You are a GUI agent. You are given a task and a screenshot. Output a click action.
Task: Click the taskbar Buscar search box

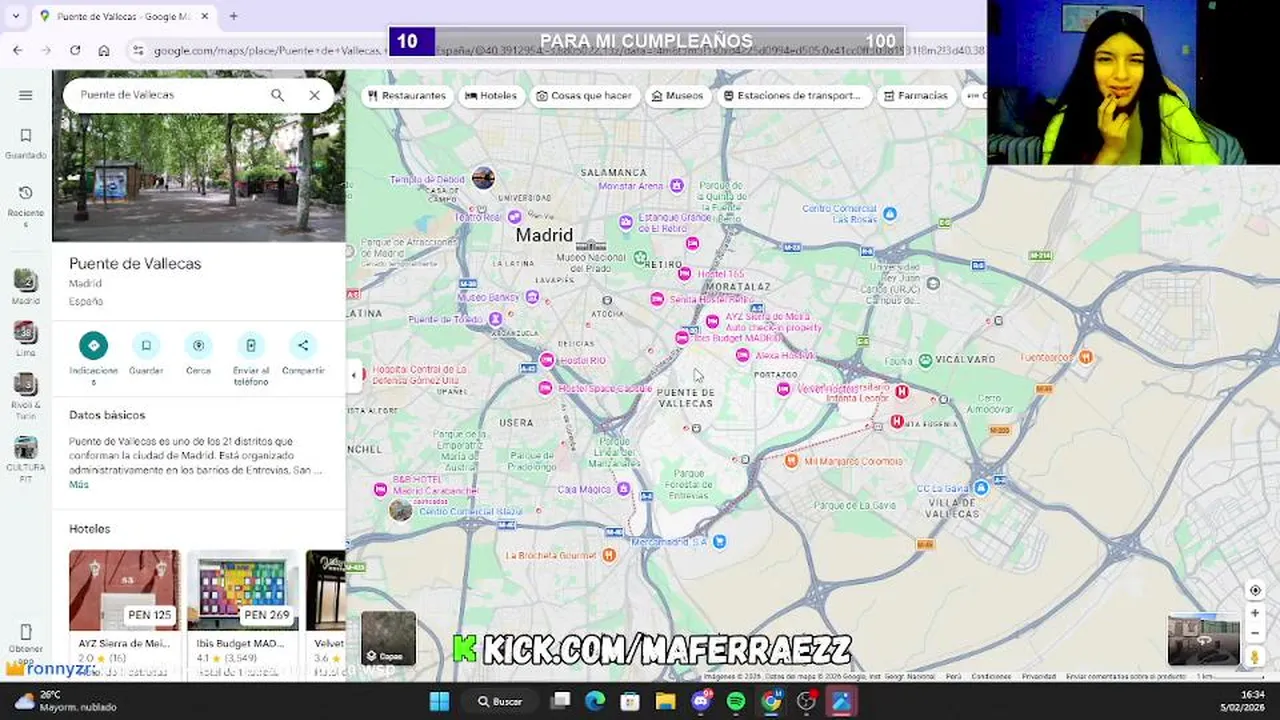click(x=500, y=701)
